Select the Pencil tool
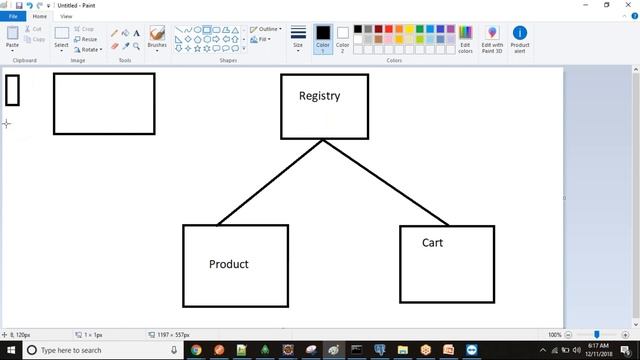640x360 pixels. coord(115,33)
